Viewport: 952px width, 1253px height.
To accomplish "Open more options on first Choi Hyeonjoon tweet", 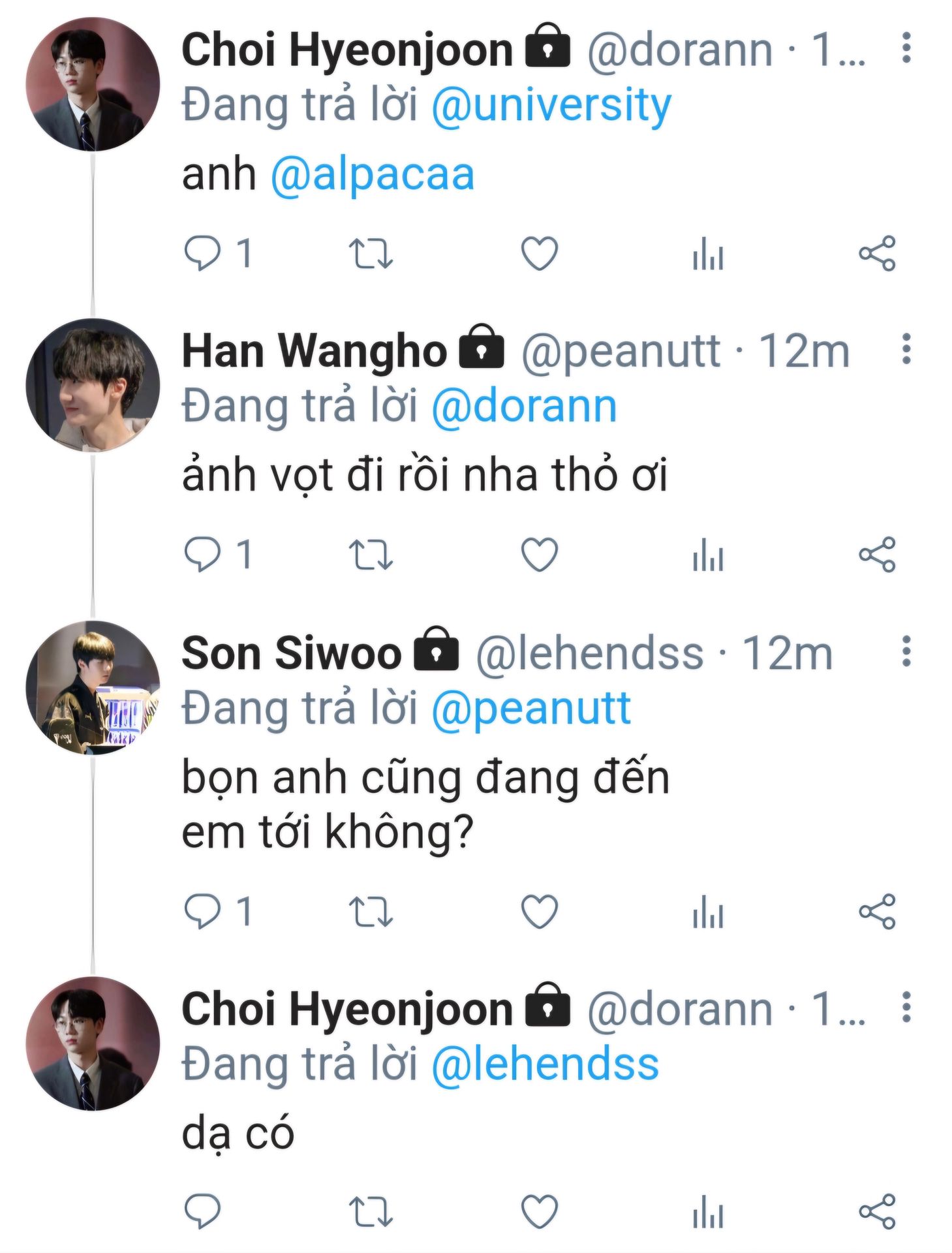I will [906, 48].
